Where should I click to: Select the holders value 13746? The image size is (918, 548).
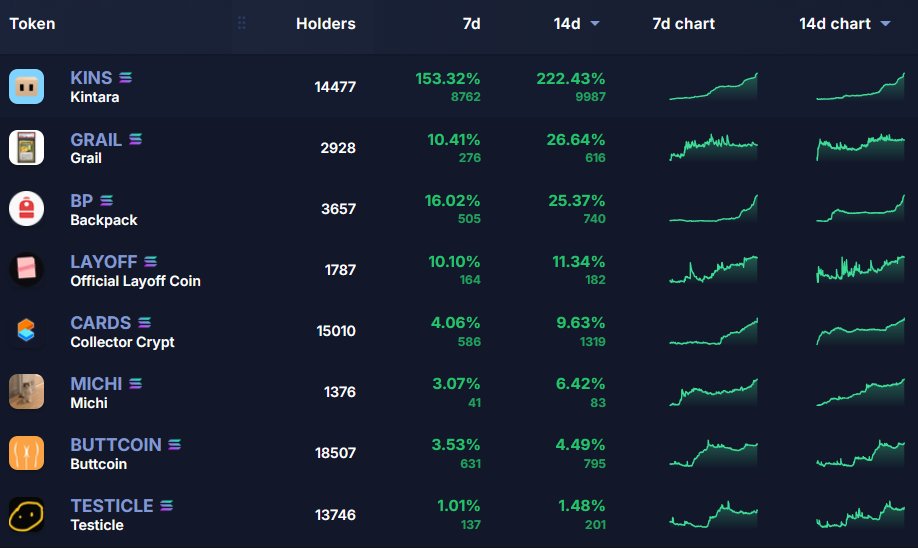point(335,515)
